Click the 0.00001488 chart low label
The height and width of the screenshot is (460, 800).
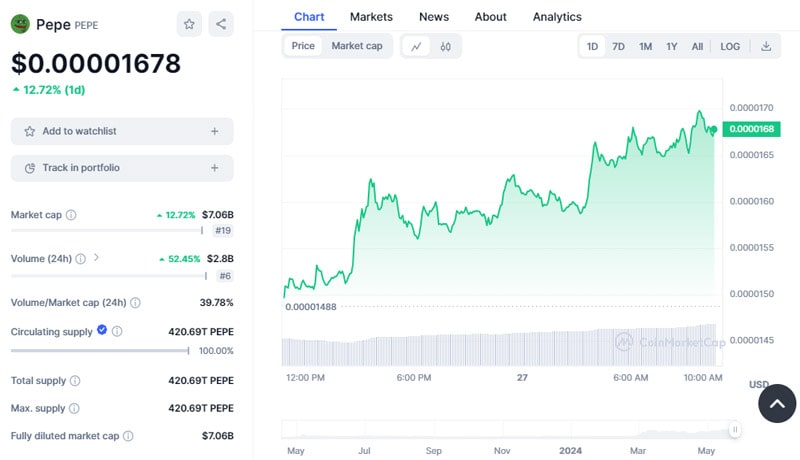coord(311,307)
